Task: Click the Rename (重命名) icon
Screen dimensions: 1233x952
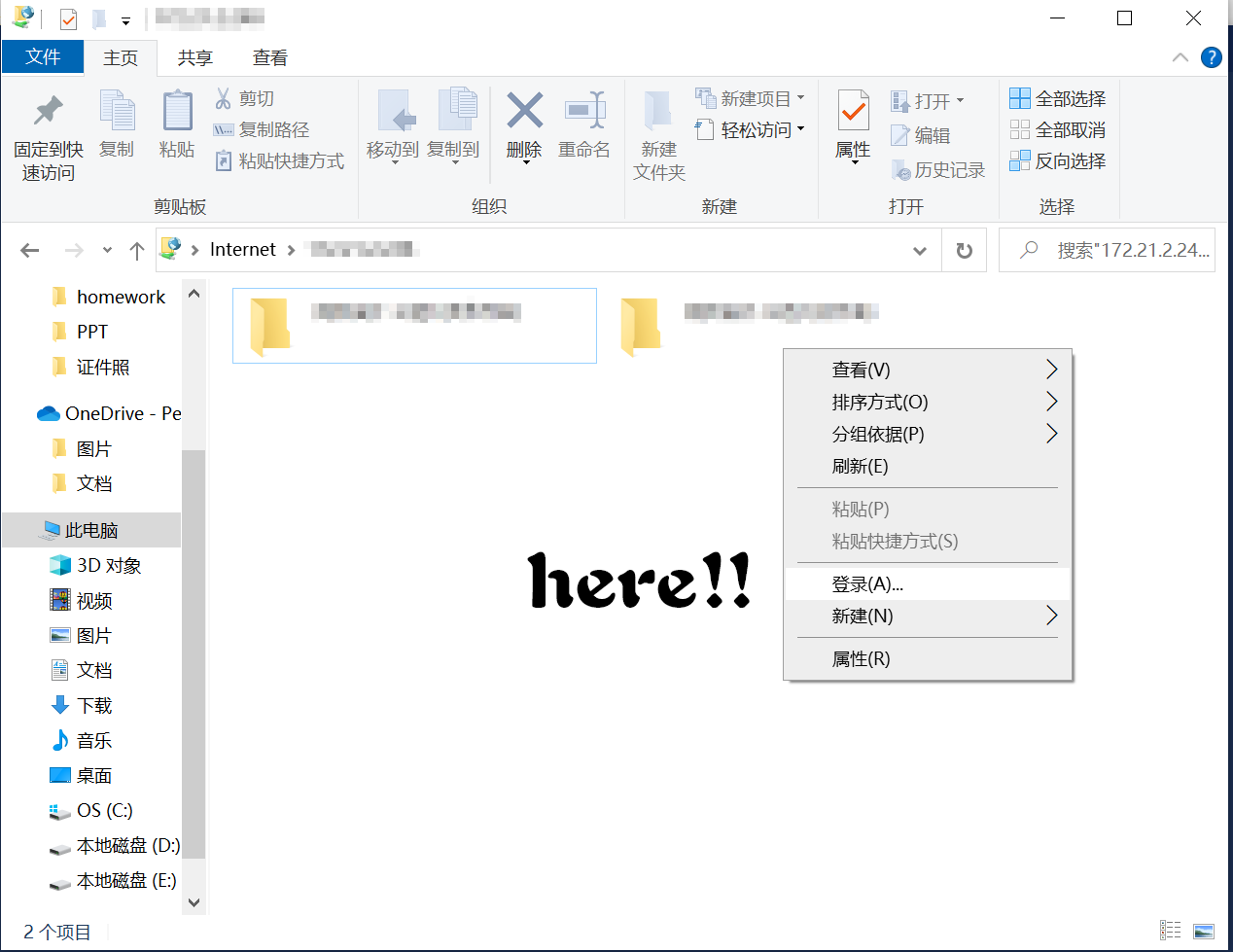Action: 584,111
